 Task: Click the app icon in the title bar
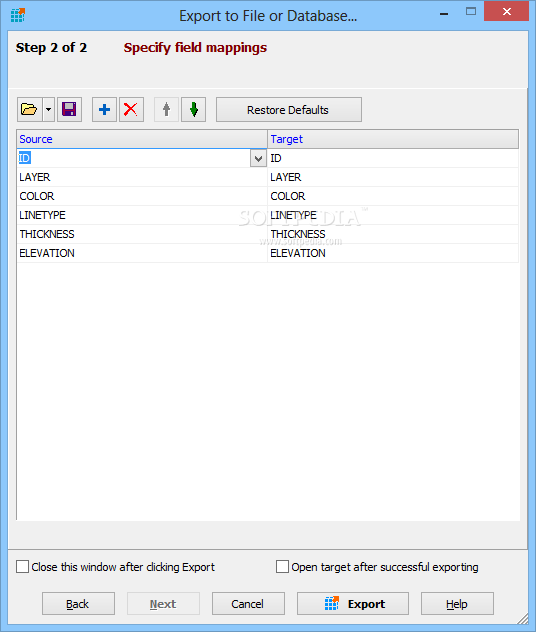(x=18, y=15)
